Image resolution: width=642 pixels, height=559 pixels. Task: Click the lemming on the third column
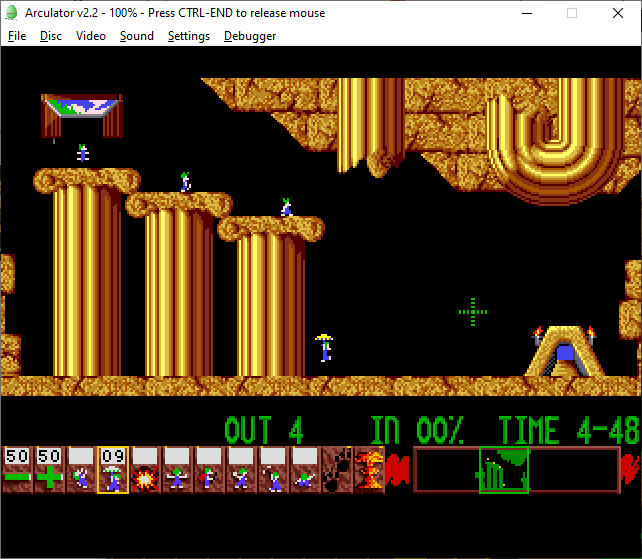286,207
